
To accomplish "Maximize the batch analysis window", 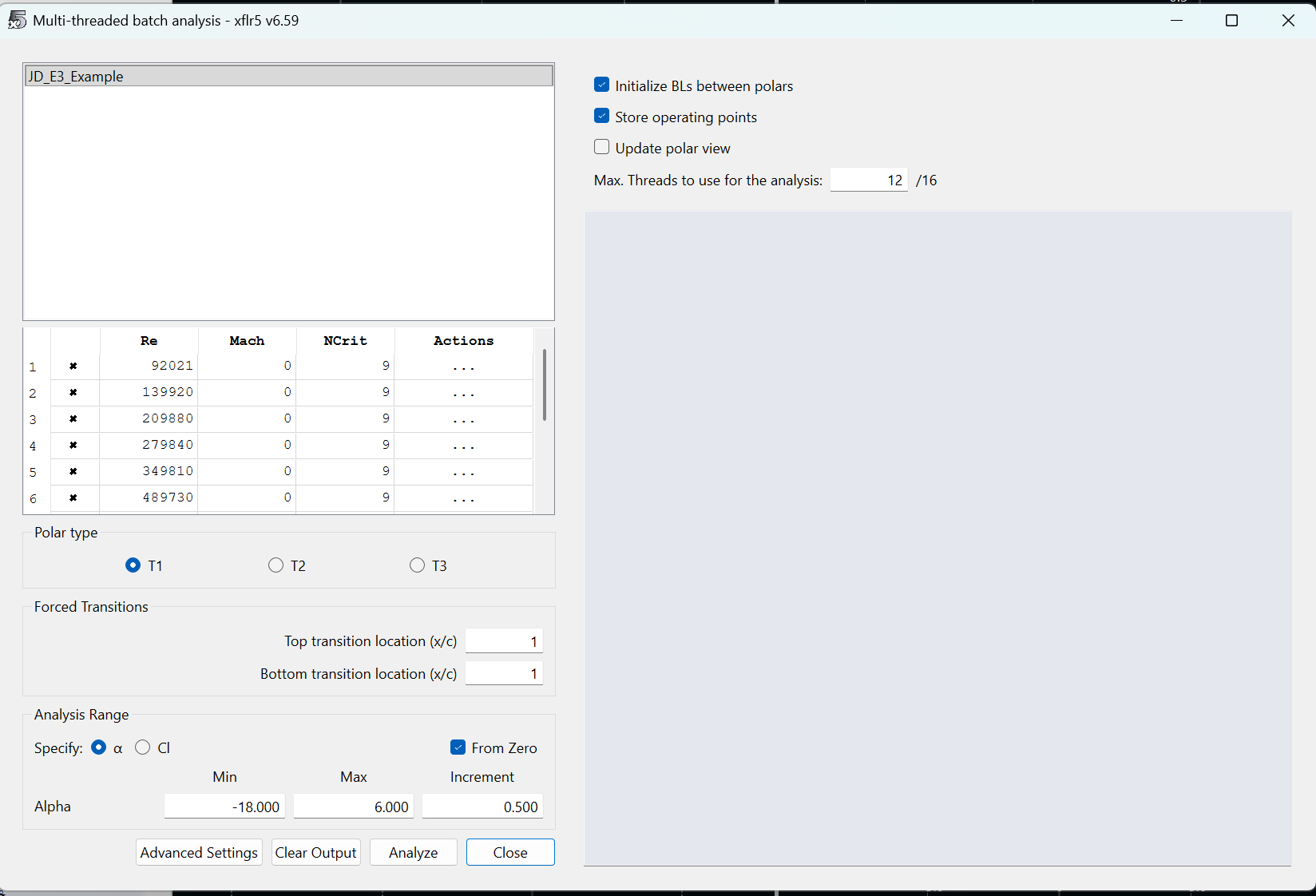I will (x=1231, y=20).
